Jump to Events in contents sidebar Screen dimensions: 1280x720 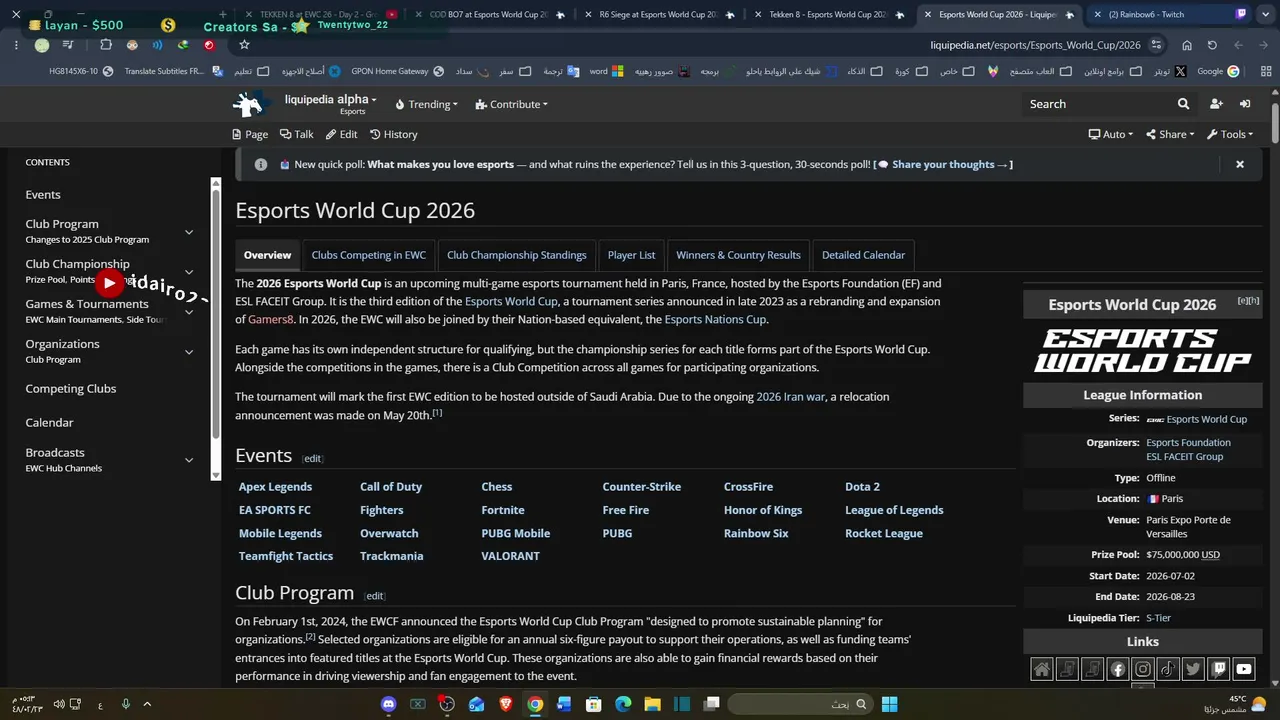(x=43, y=195)
